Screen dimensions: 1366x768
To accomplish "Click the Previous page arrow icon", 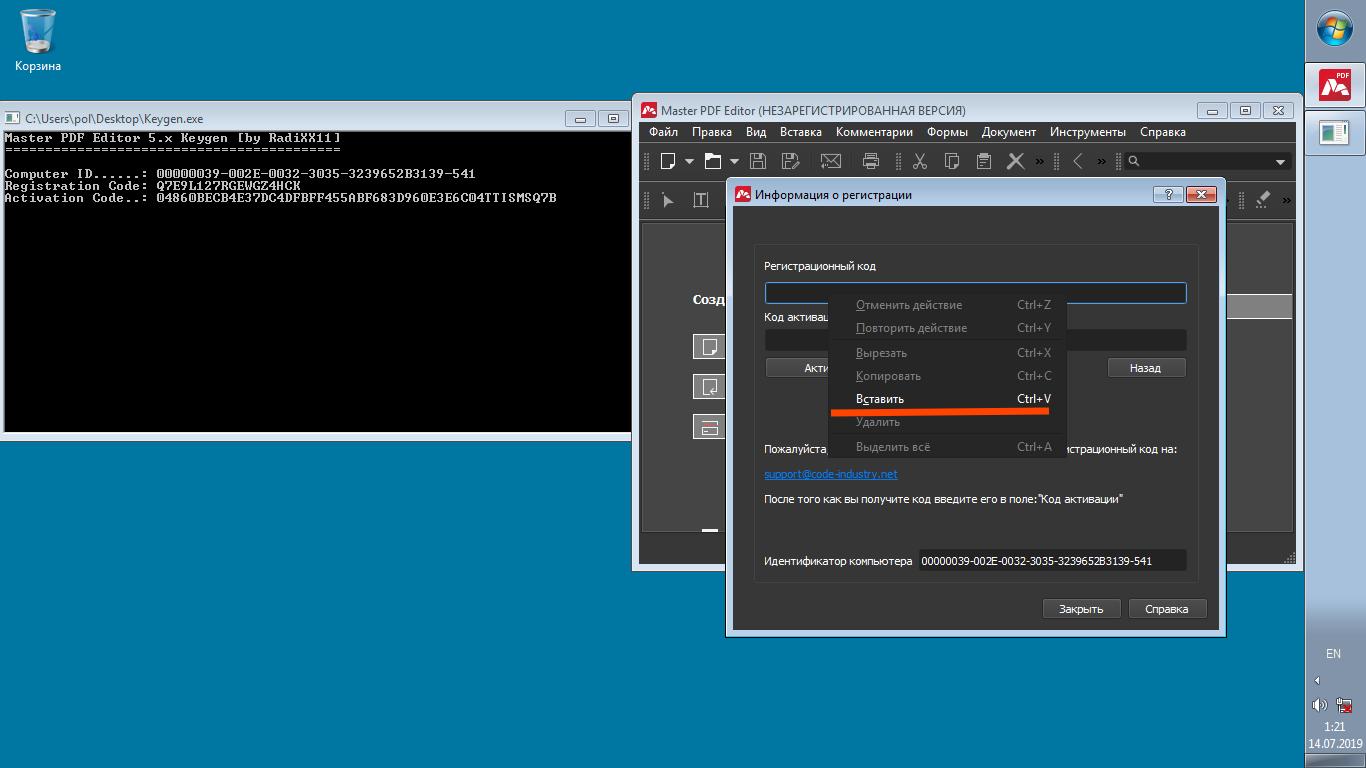I will (1078, 161).
